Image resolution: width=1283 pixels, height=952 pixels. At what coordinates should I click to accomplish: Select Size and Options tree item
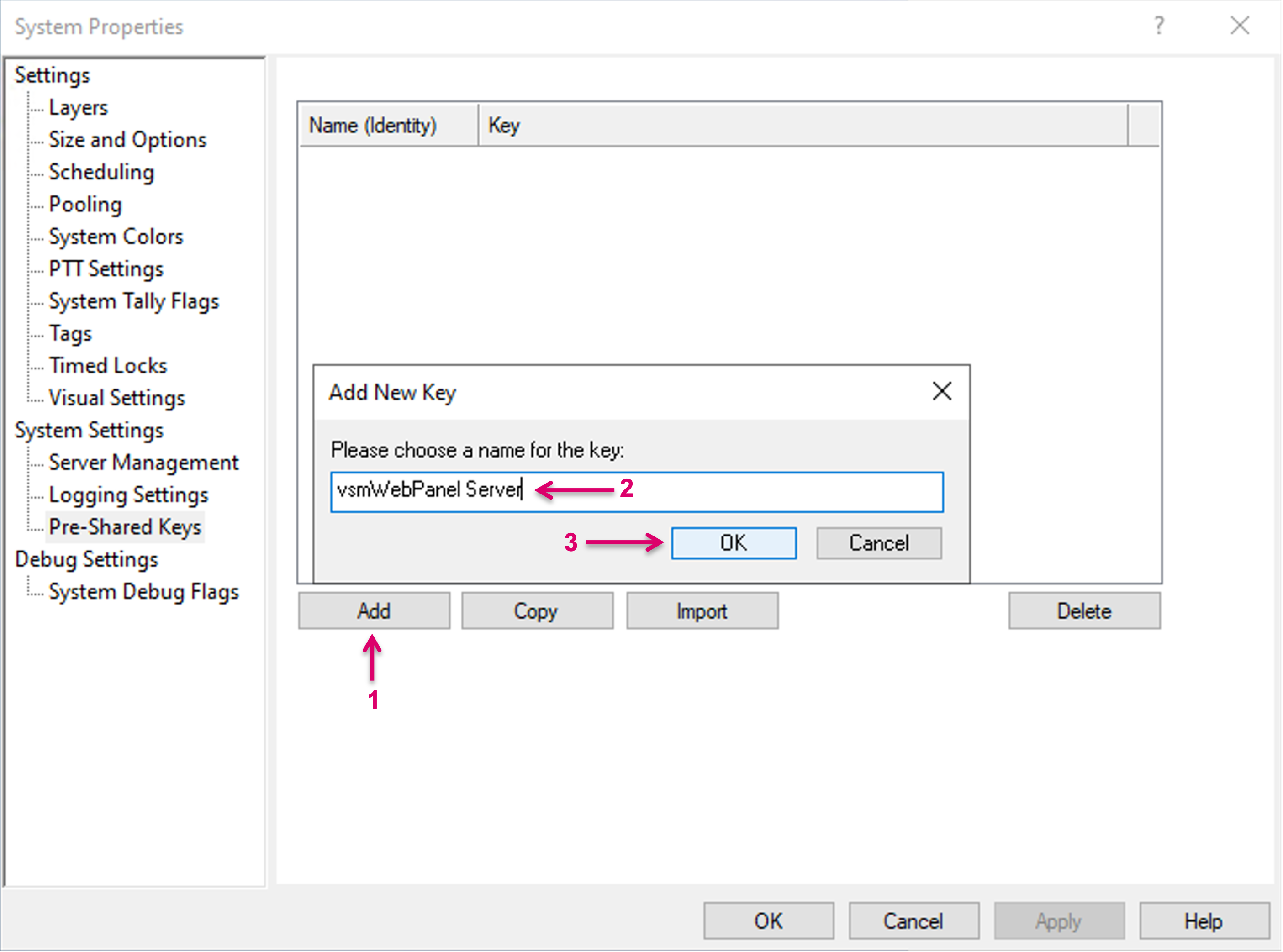(x=127, y=140)
